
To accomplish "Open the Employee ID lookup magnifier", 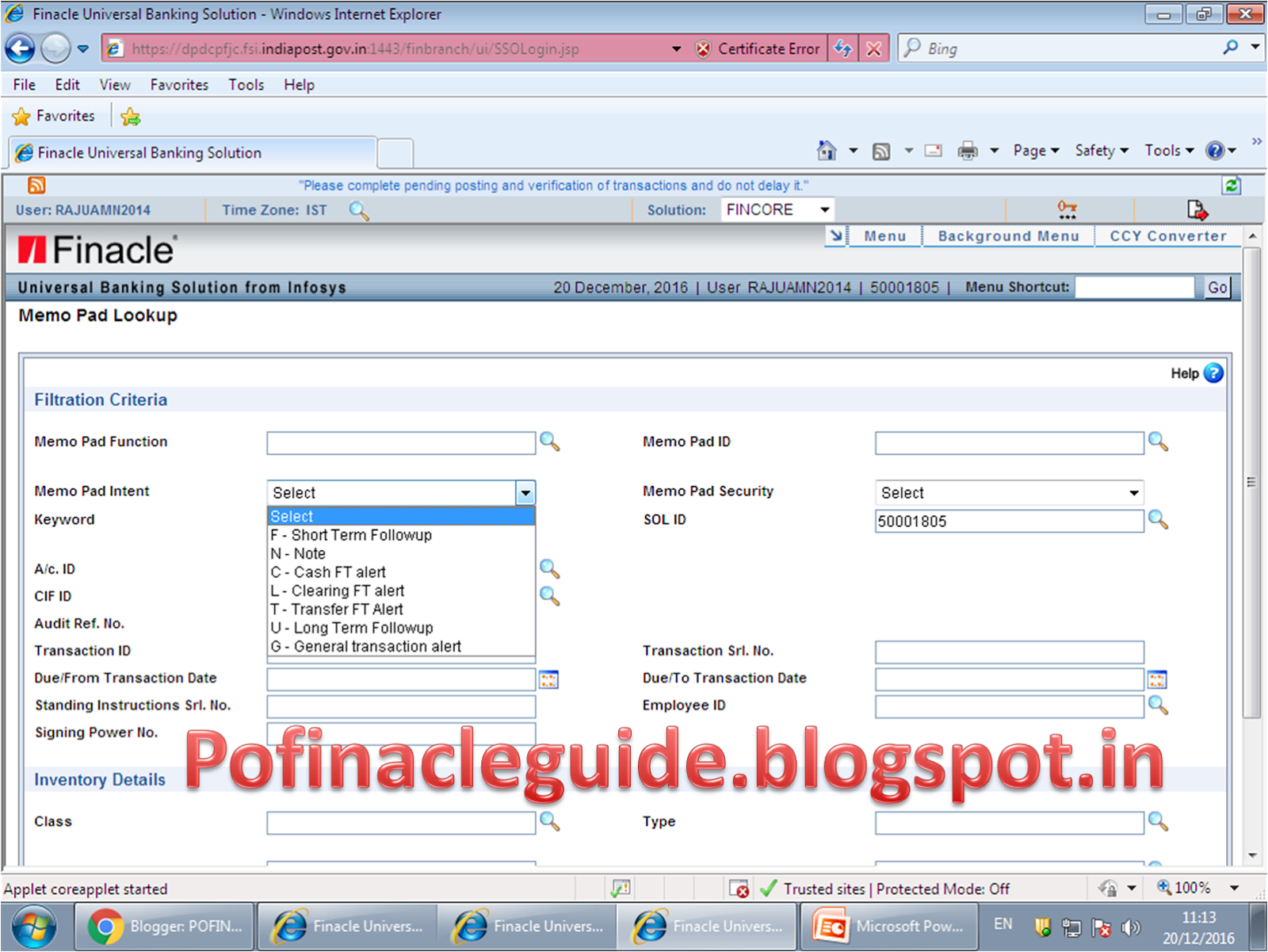I will pos(1158,705).
